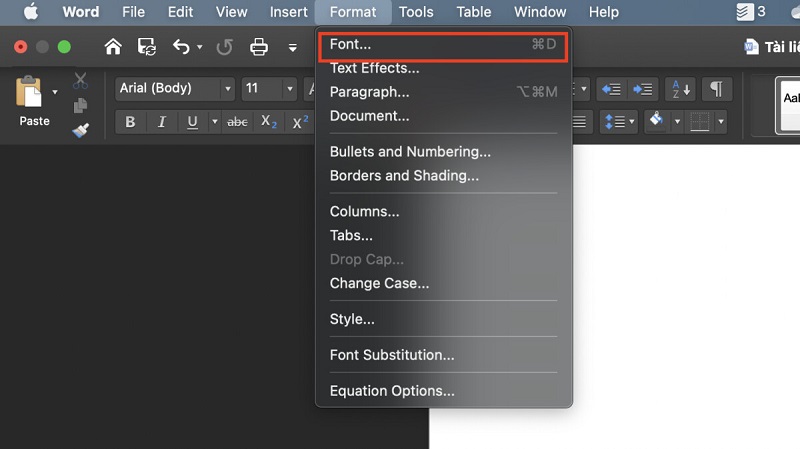The width and height of the screenshot is (800, 449).
Task: Click the Undo arrow icon
Action: pyautogui.click(x=180, y=47)
